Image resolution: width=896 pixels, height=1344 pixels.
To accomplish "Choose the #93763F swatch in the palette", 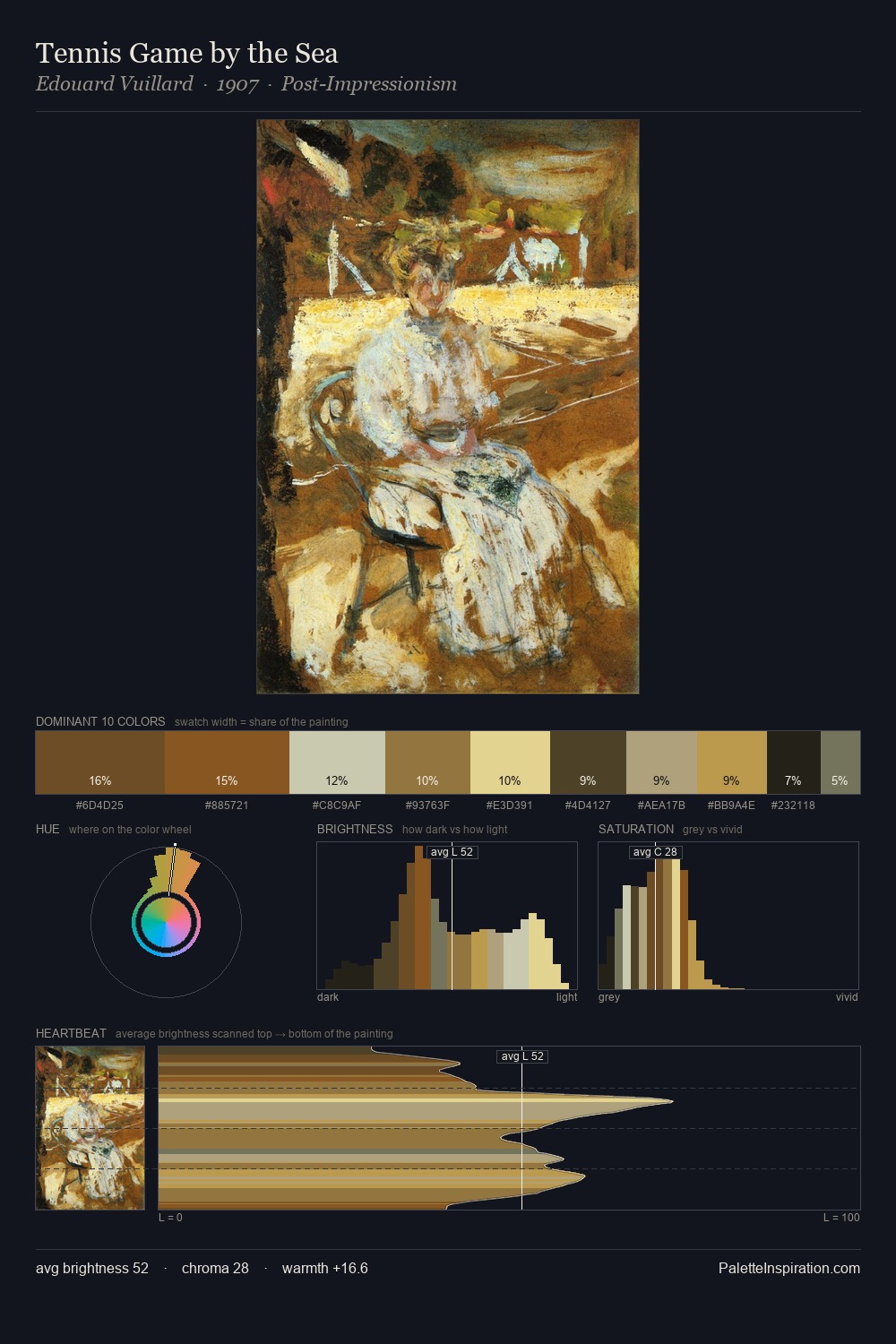I will (427, 762).
